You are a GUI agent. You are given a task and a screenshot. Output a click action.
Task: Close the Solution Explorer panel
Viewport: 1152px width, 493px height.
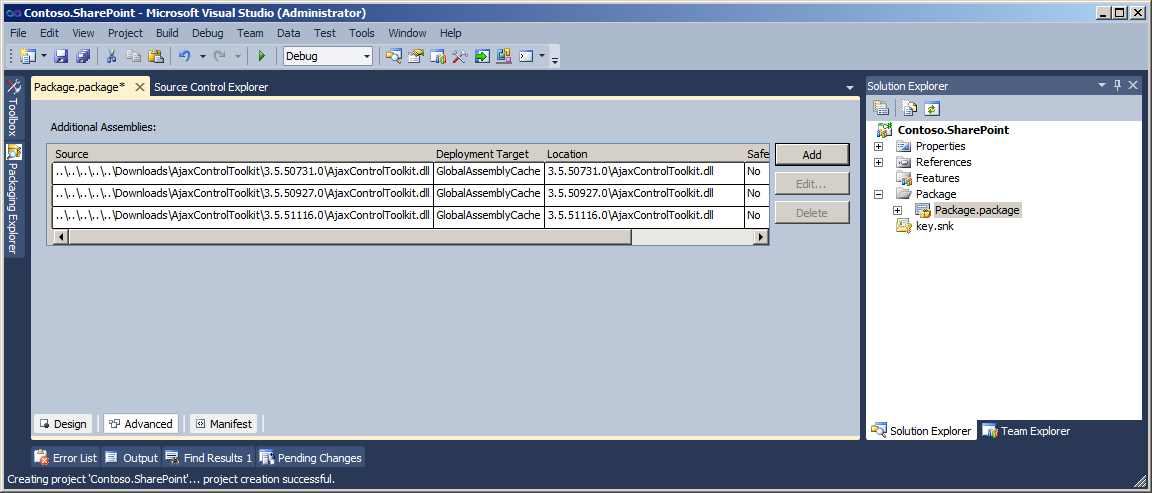coord(1133,85)
